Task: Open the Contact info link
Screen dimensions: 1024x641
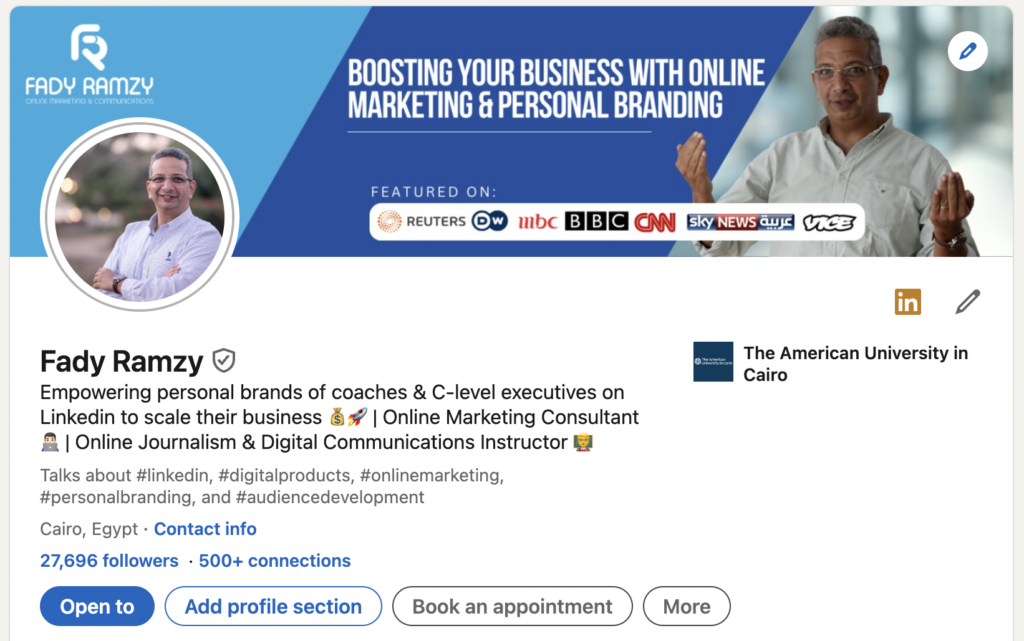Action: (x=205, y=529)
